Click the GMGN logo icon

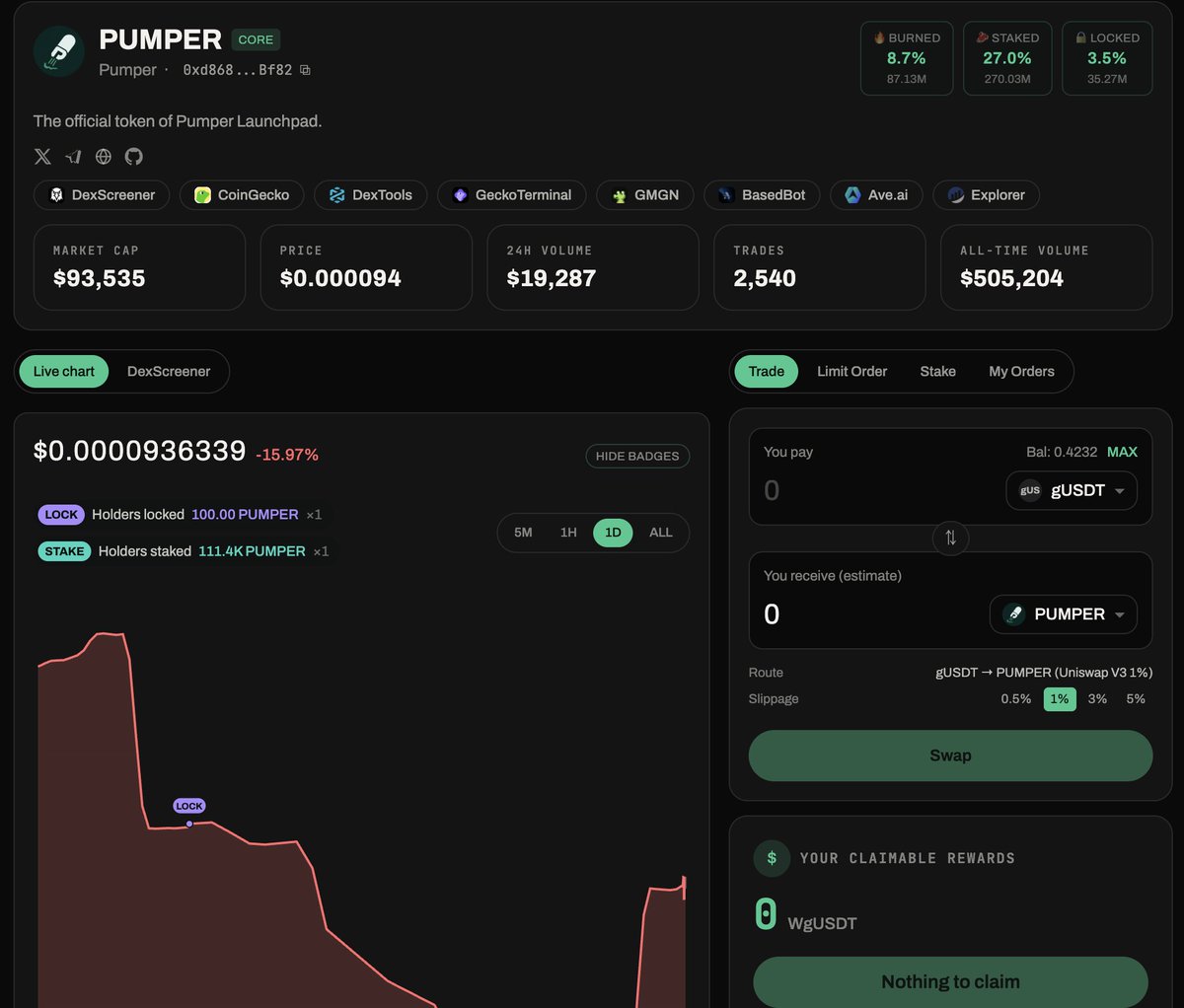point(619,195)
